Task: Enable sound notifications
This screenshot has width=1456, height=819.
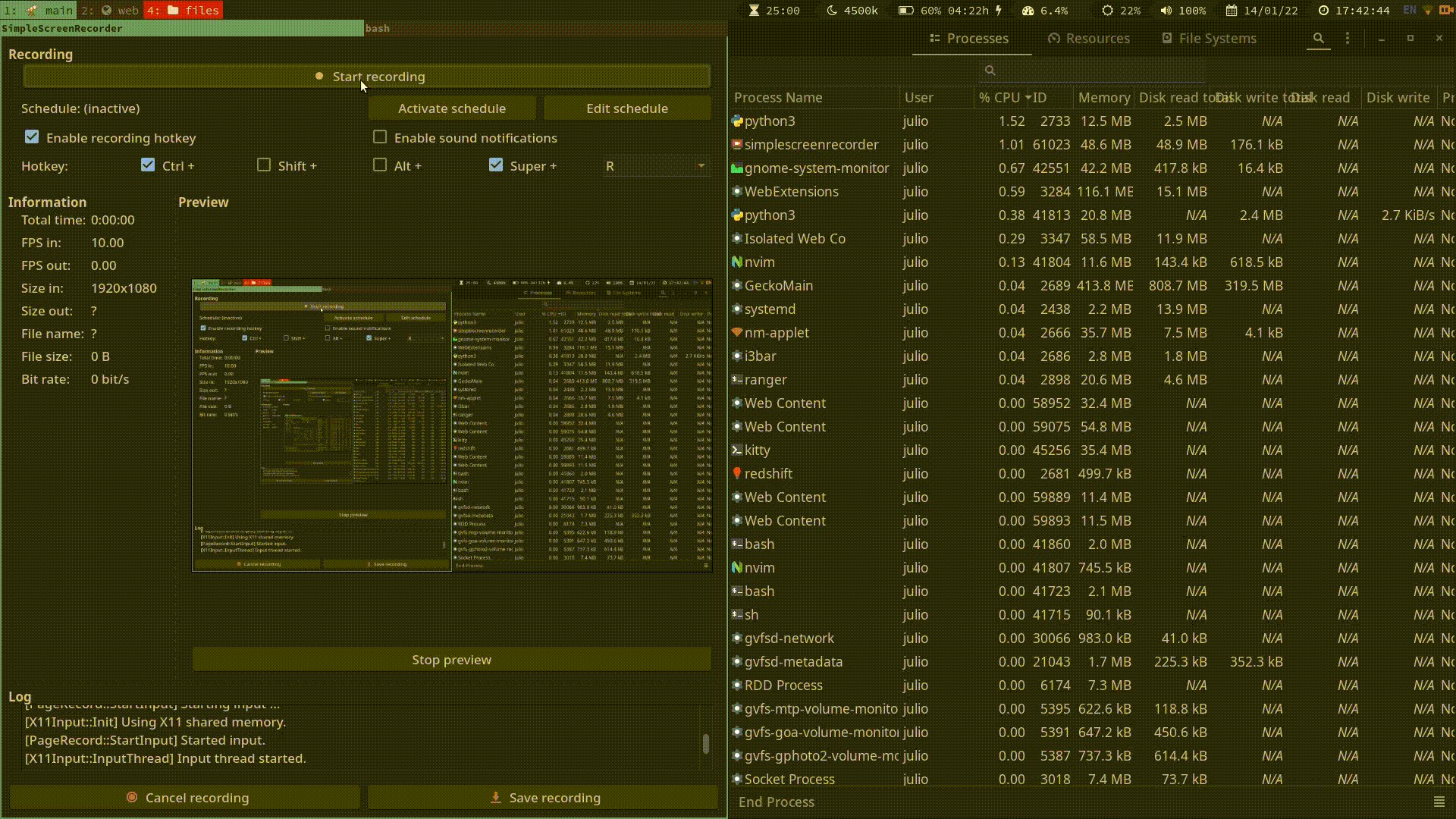Action: (x=379, y=137)
